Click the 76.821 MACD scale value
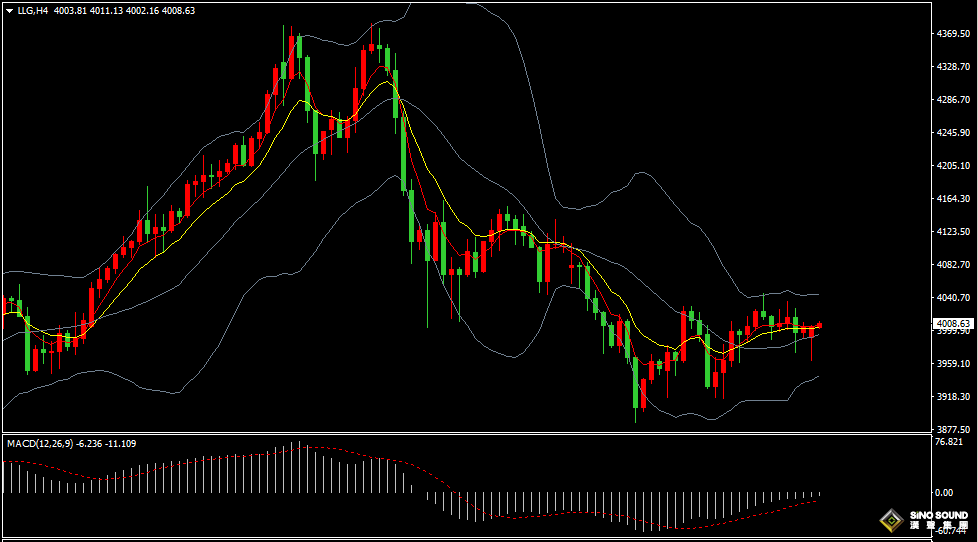The image size is (978, 542). [948, 442]
